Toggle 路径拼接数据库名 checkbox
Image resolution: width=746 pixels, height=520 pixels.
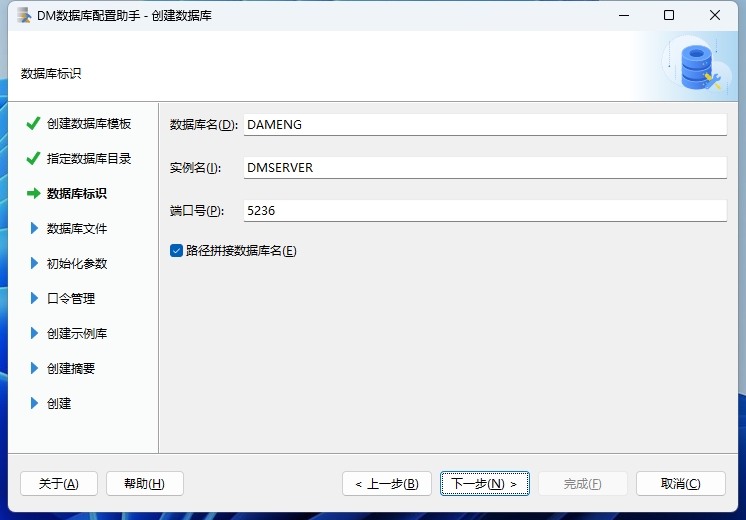[x=176, y=251]
